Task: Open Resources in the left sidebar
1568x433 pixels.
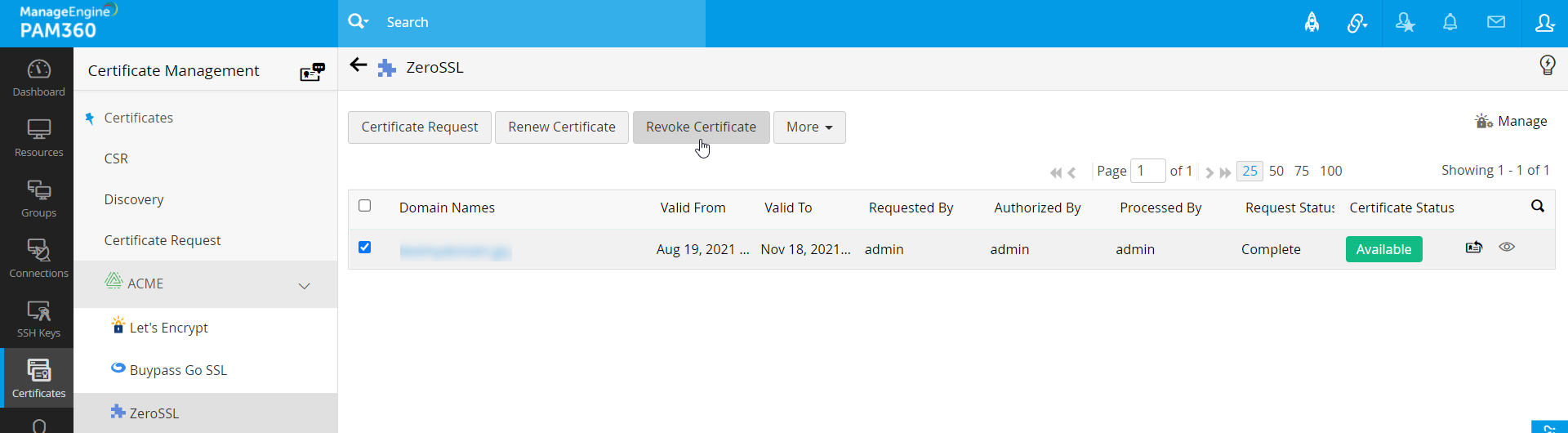Action: click(x=38, y=138)
